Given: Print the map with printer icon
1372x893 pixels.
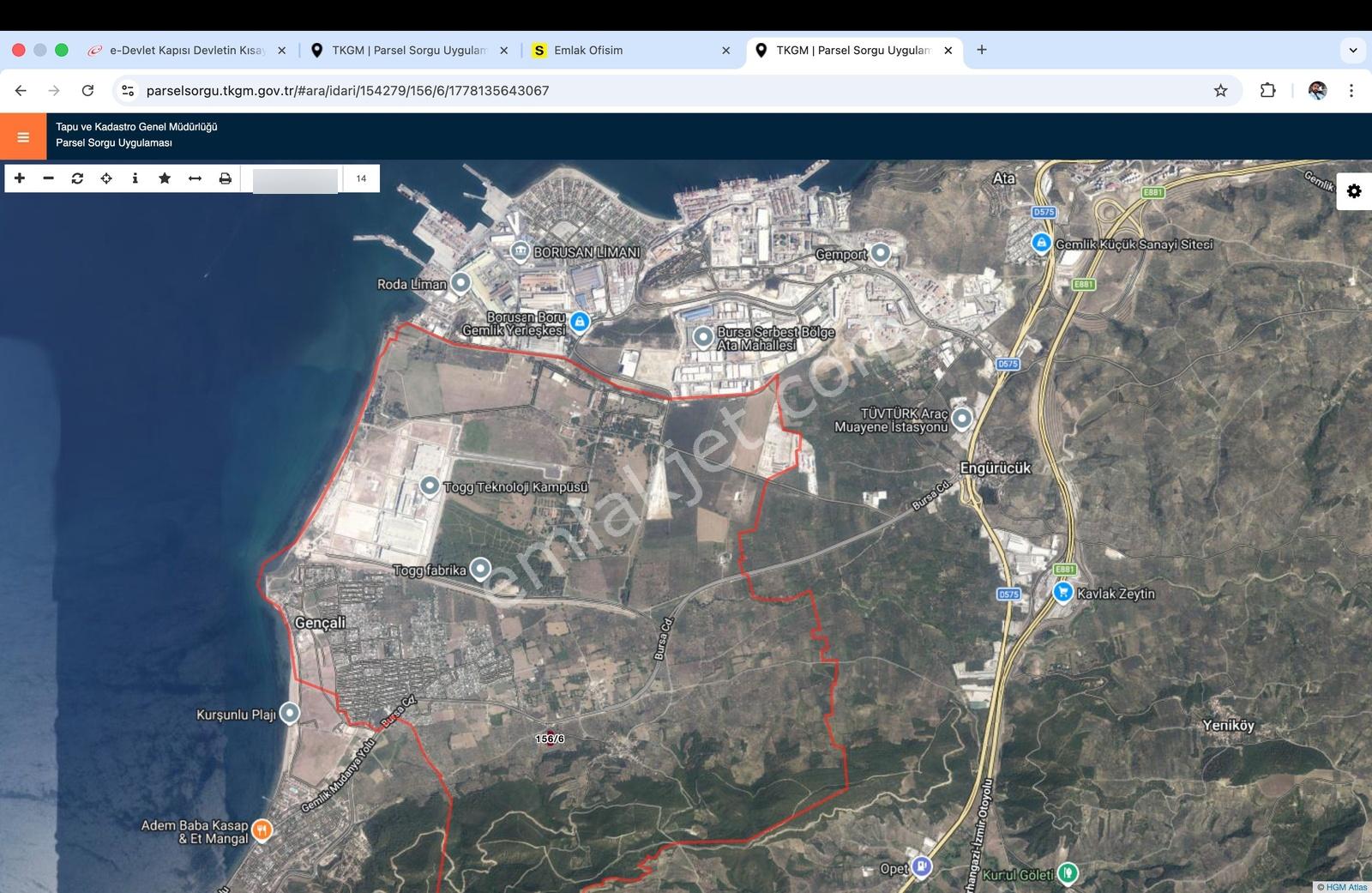Looking at the screenshot, I should coord(225,178).
